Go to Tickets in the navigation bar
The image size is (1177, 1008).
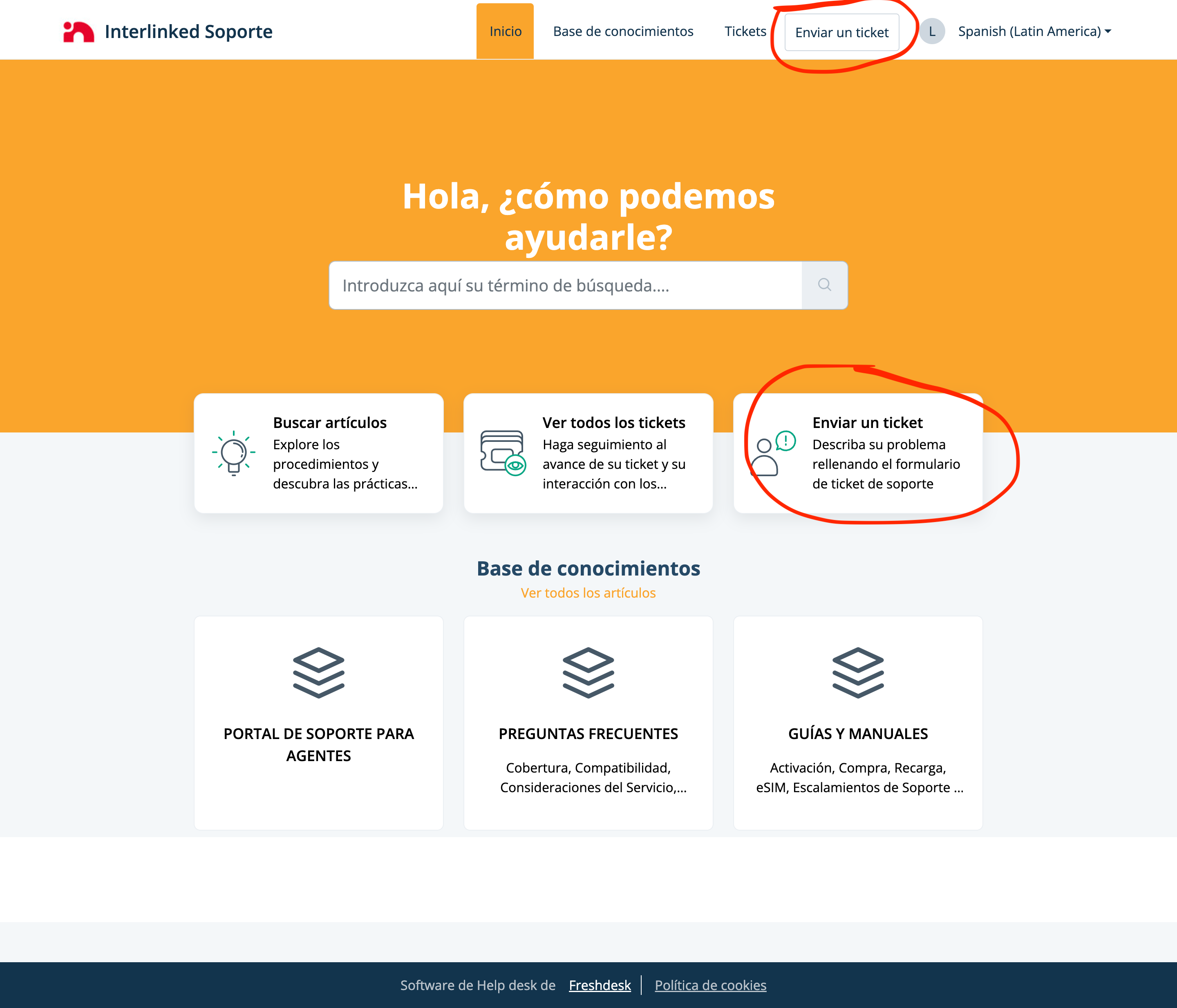745,32
